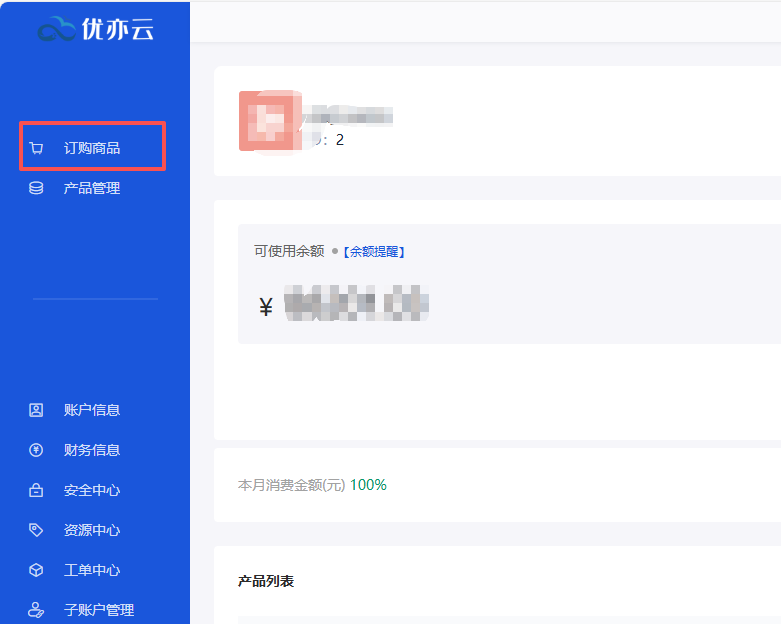Click the user avatar thumbnail

[x=267, y=121]
